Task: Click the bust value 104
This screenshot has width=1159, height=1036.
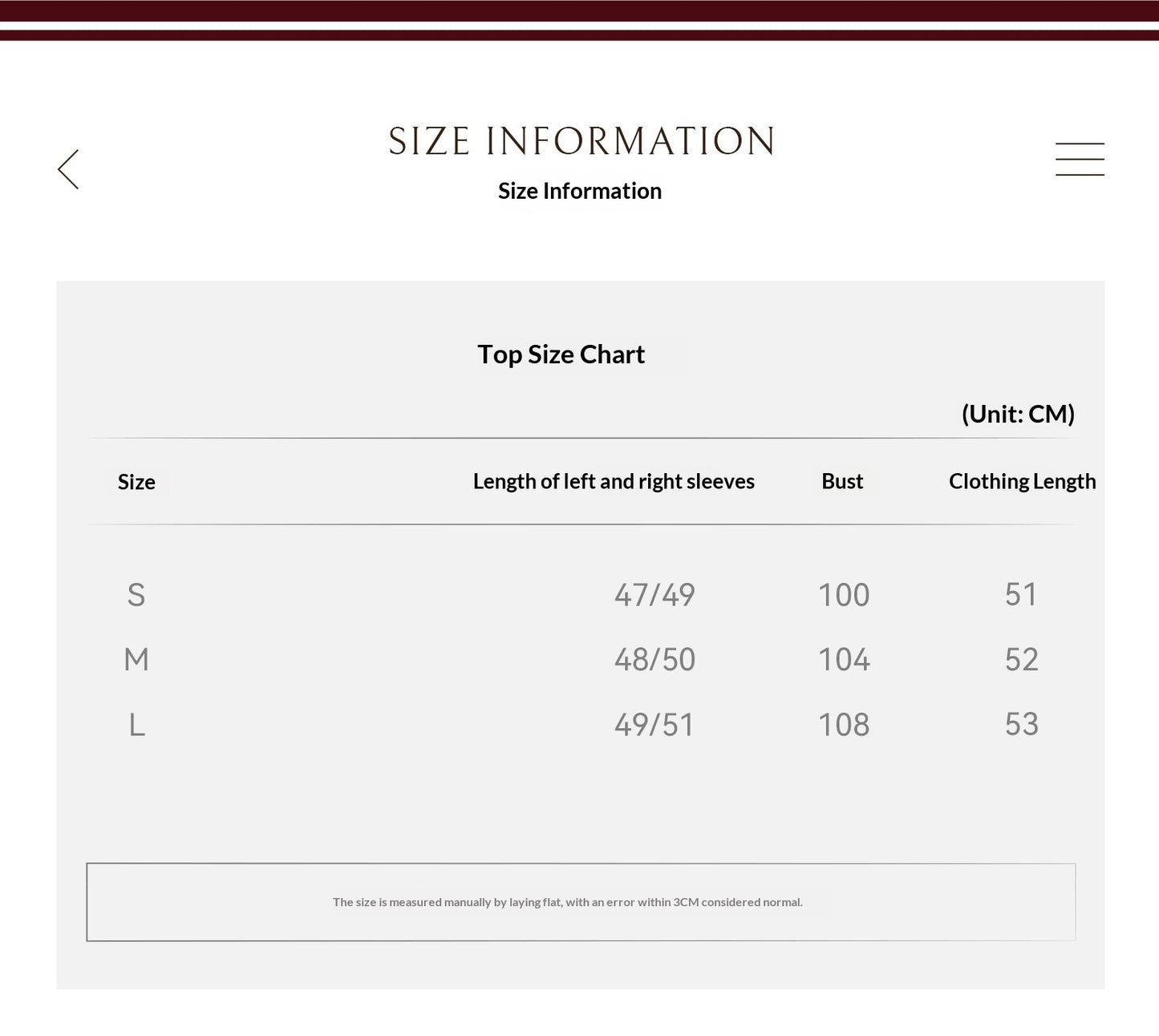Action: point(844,660)
